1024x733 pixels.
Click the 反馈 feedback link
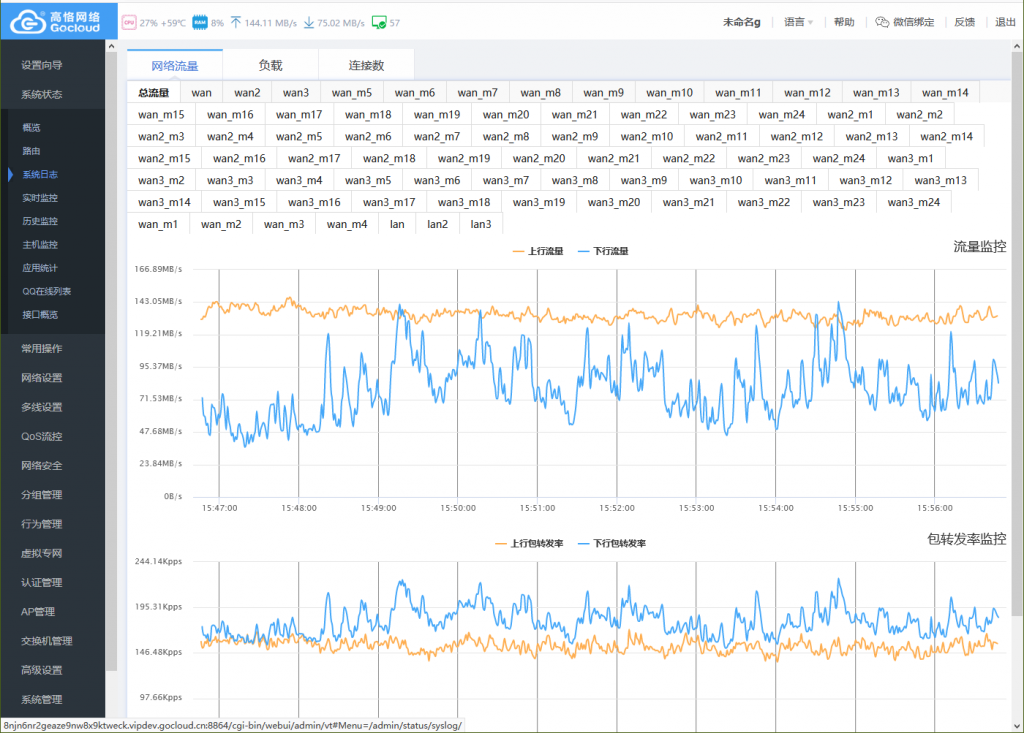pyautogui.click(x=964, y=22)
